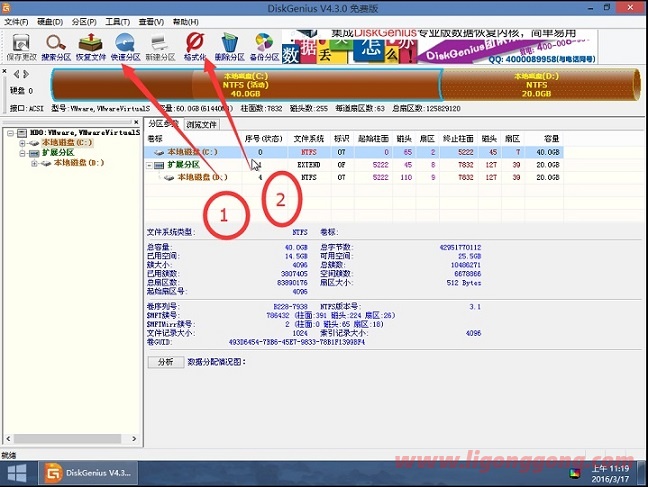Launch the 快速分区 quick partition tool
The image size is (648, 487).
click(x=126, y=48)
